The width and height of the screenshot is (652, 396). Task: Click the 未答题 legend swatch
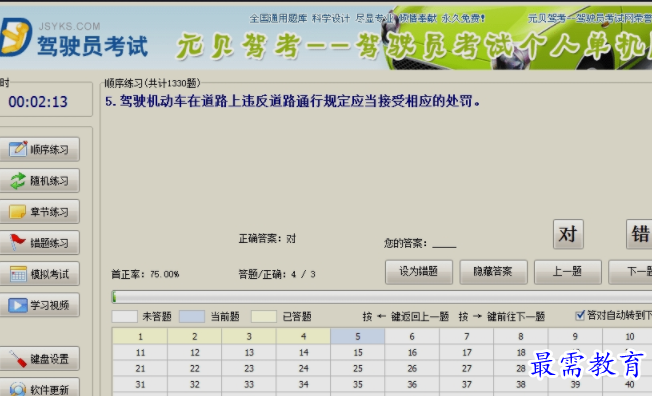pyautogui.click(x=124, y=317)
